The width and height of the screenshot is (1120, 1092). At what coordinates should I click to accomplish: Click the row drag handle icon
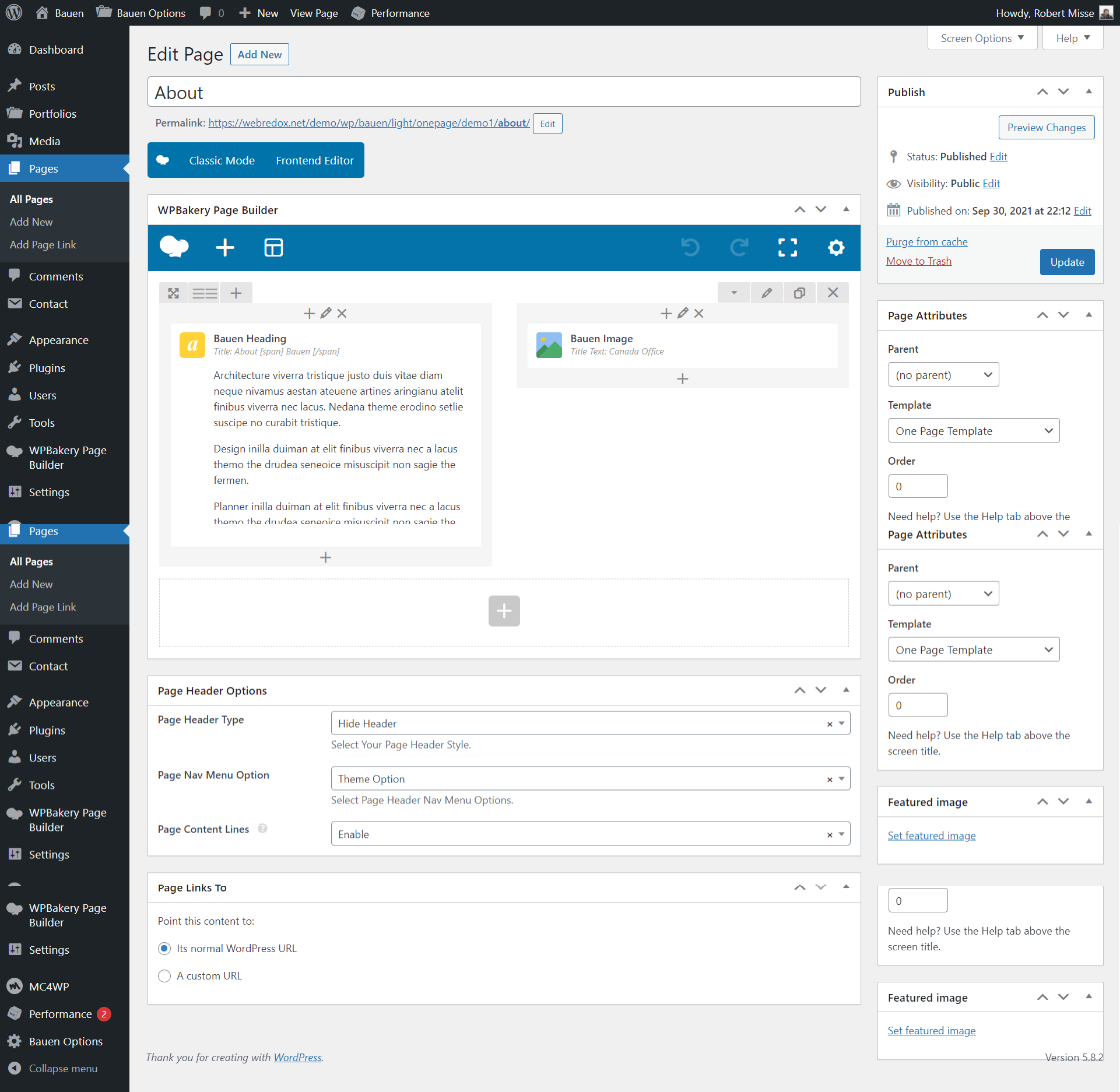point(174,293)
